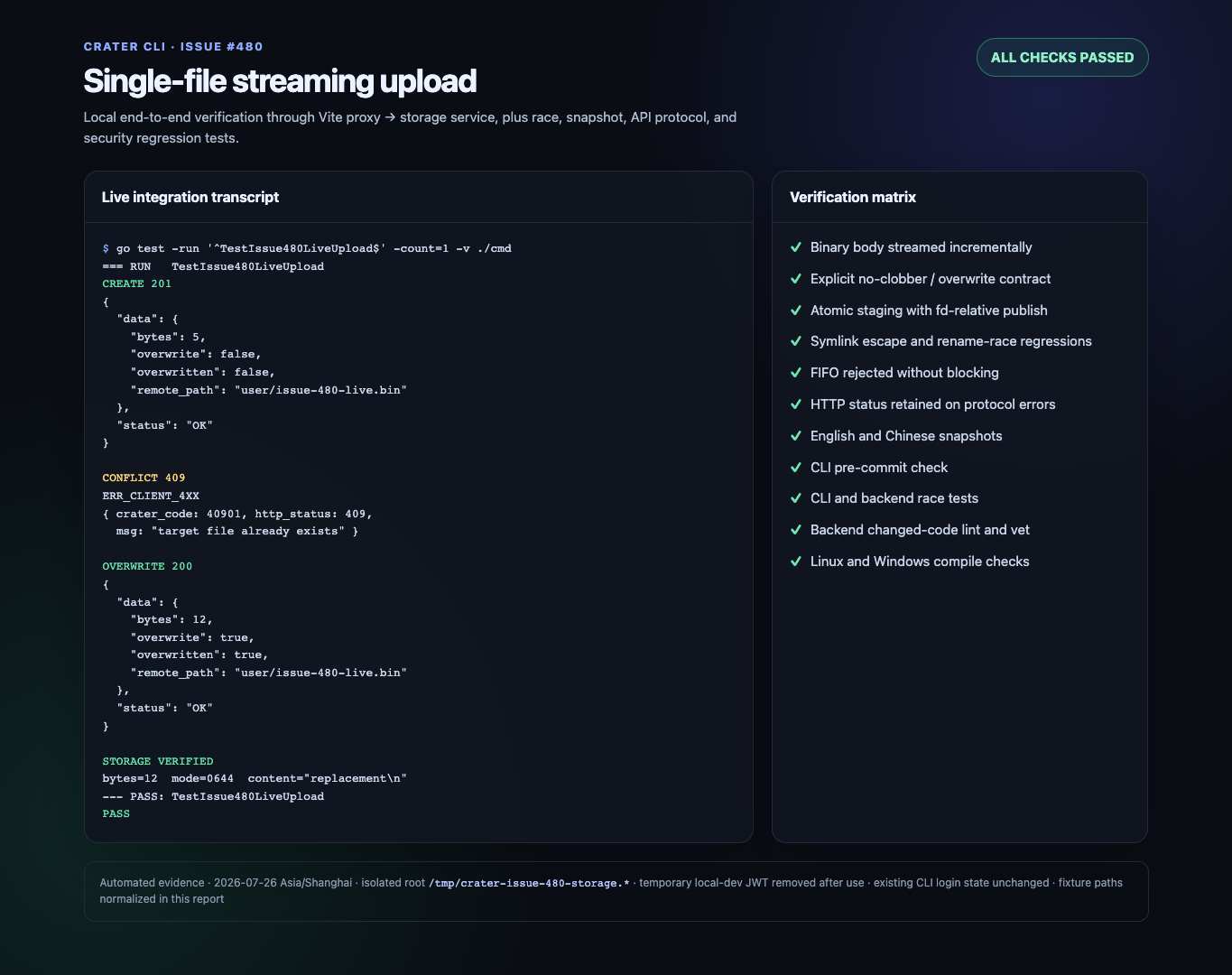Image resolution: width=1232 pixels, height=975 pixels.
Task: Click checkmark beside Binary body streamed incrementally
Action: [x=796, y=247]
